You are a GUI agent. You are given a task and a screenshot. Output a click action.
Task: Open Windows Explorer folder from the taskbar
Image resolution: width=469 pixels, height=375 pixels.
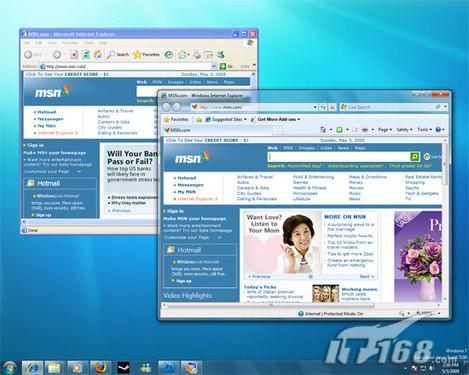coord(55,367)
